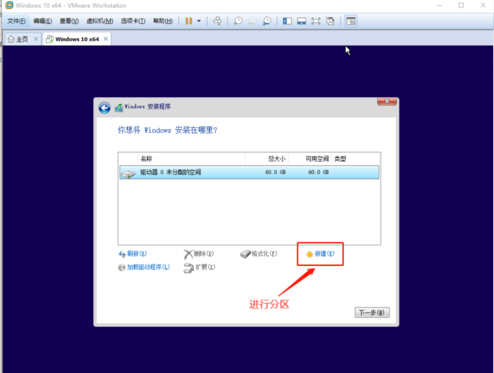This screenshot has height=373, width=494.
Task: Click the 可用空间 column header
Action: (310, 159)
